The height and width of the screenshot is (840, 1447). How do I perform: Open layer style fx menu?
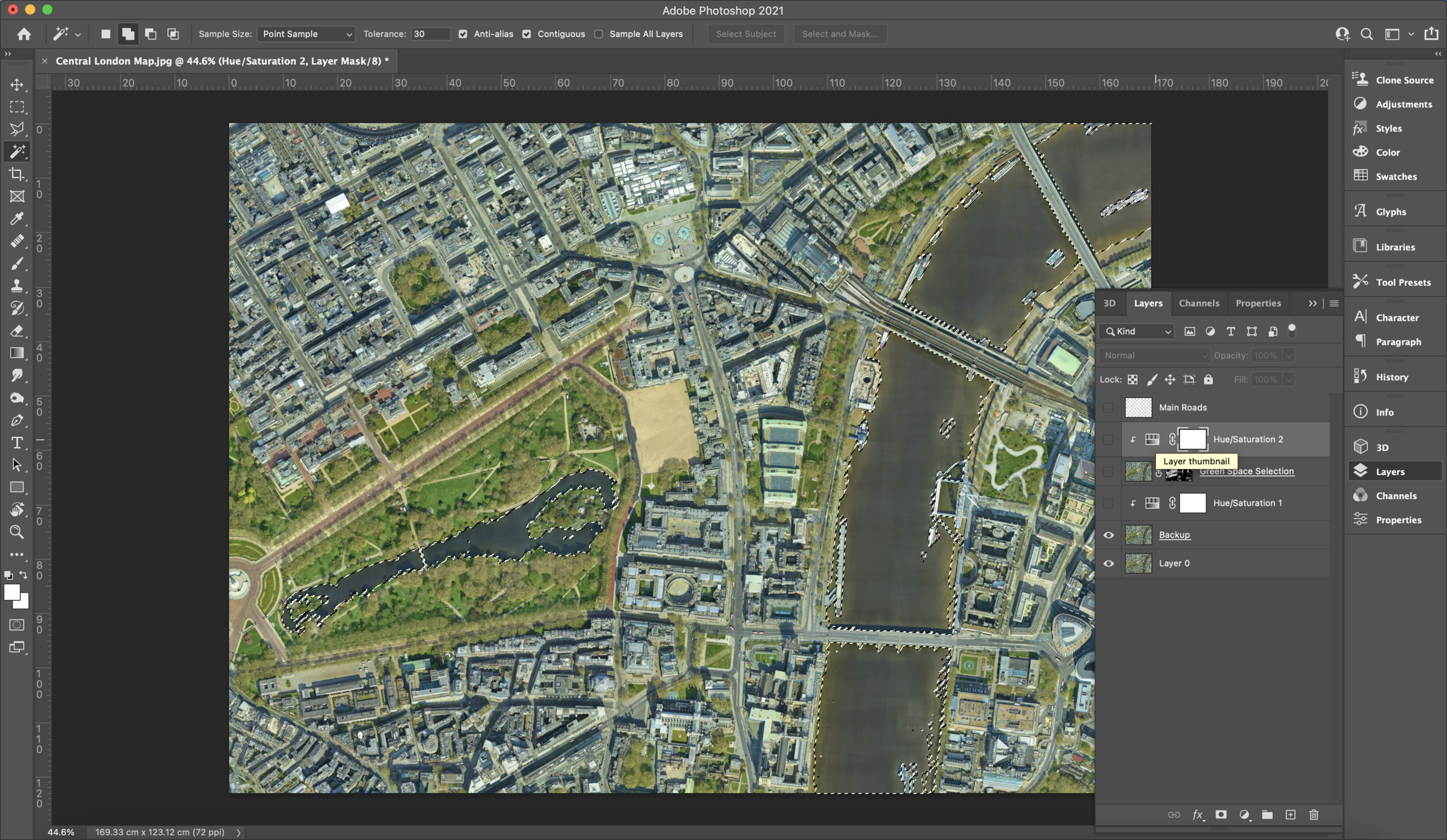(1198, 815)
